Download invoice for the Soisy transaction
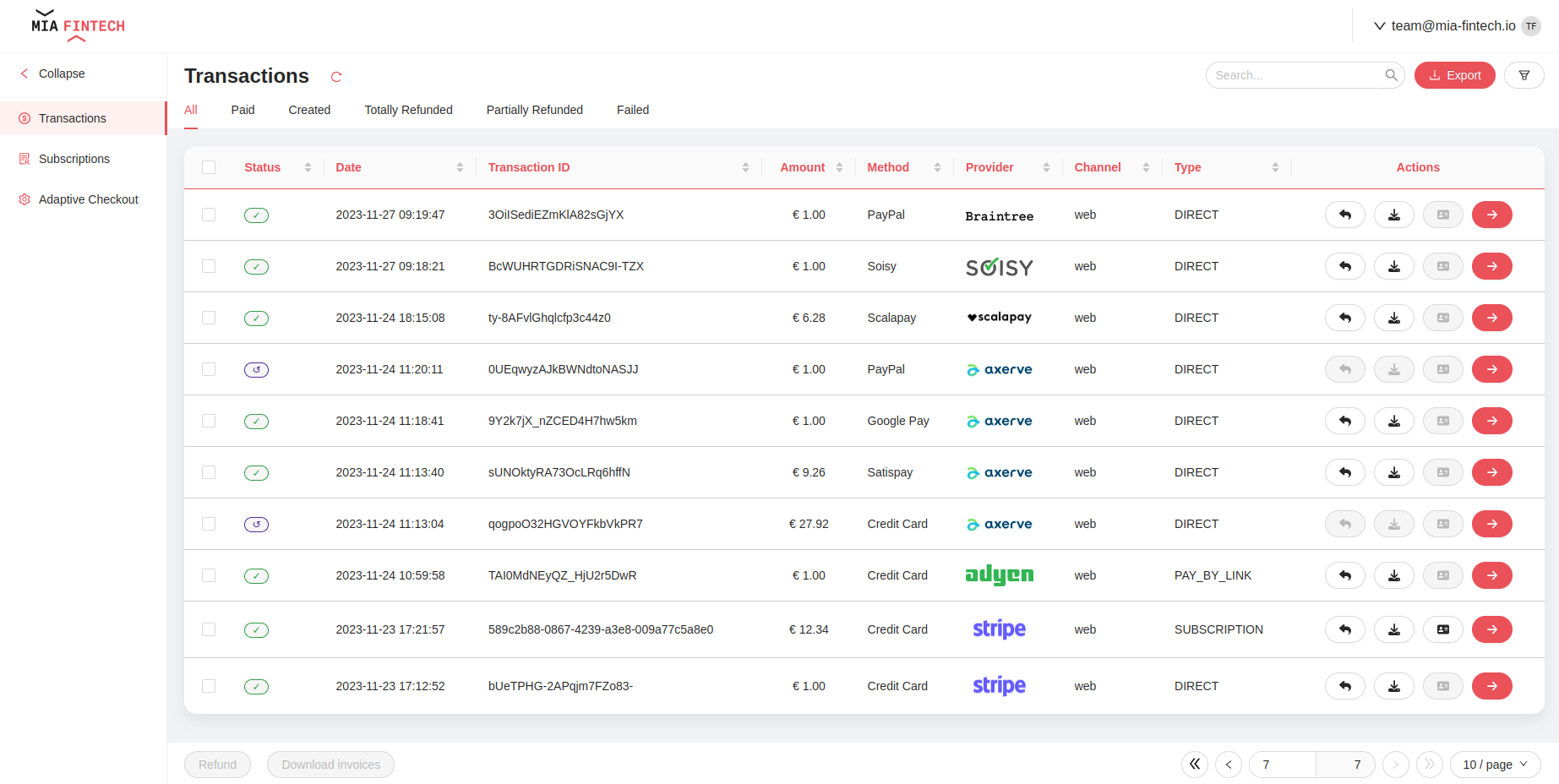 coord(1393,266)
